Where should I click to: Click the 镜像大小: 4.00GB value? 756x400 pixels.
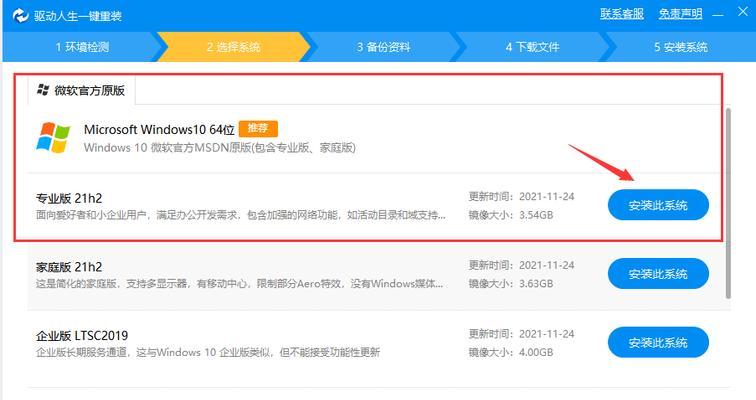[x=511, y=352]
